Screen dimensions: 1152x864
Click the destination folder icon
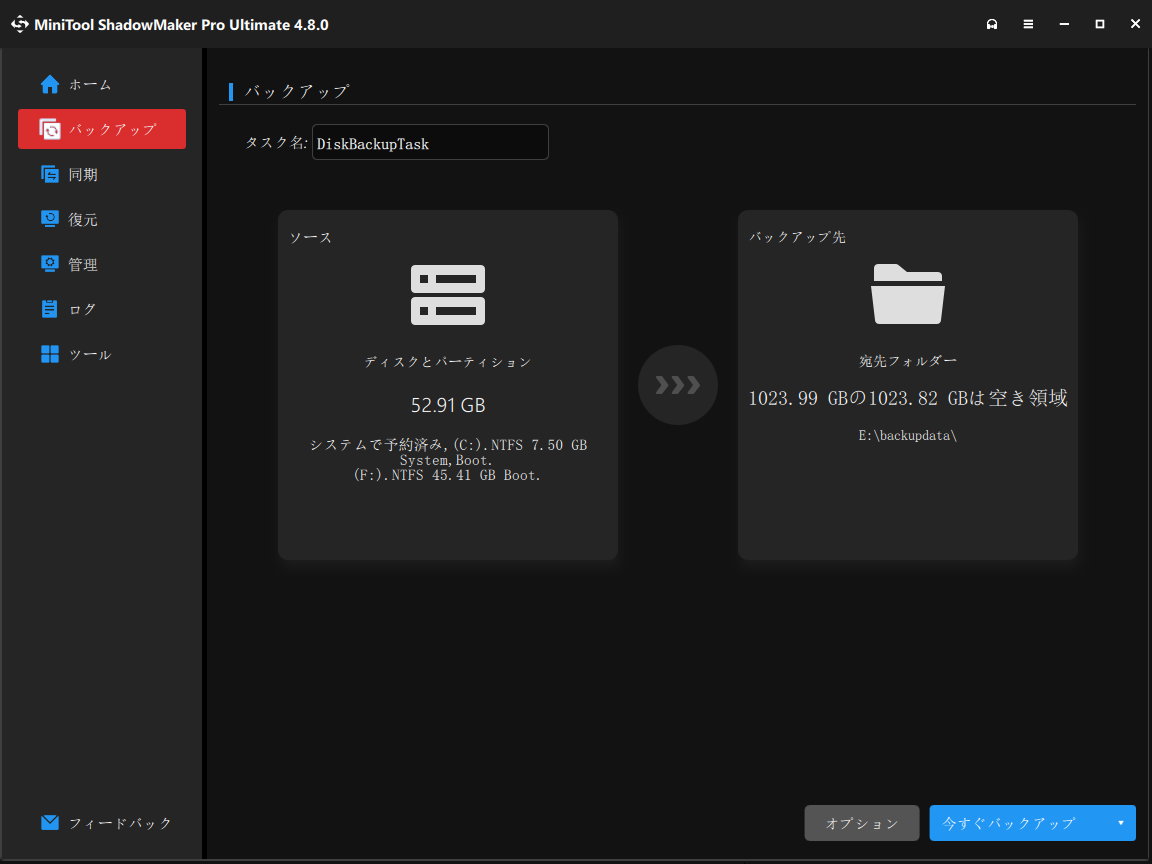907,294
